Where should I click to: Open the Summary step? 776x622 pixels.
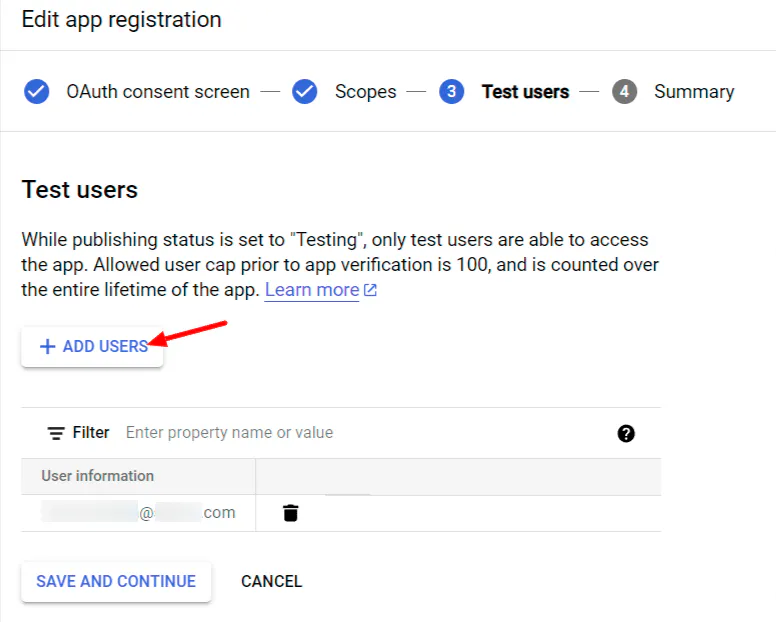click(x=694, y=92)
